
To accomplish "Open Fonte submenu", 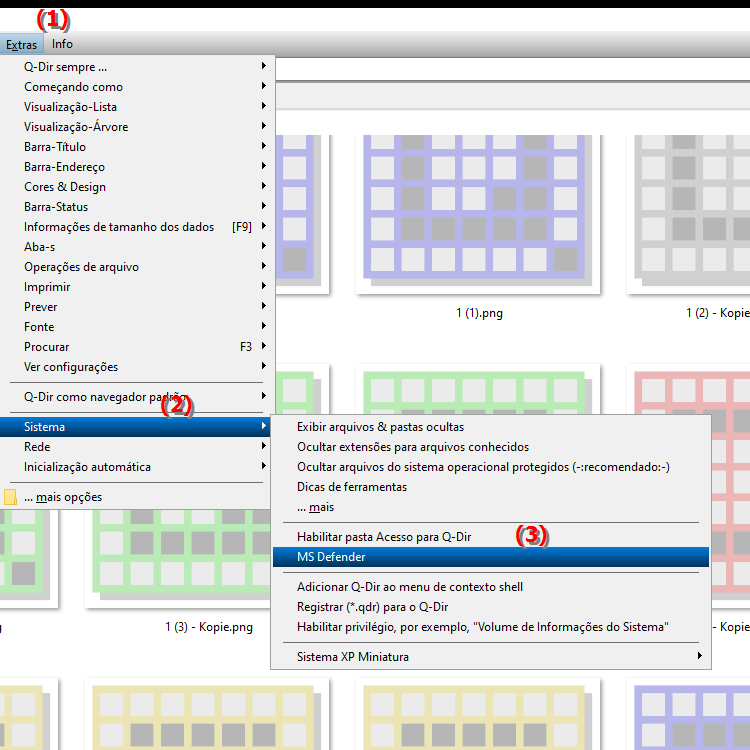I will click(137, 327).
